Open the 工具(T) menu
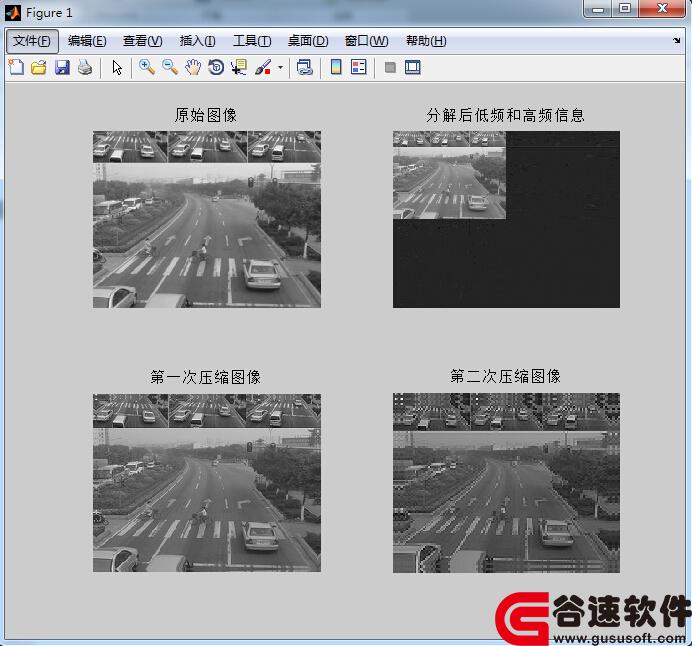Viewport: 692px width, 646px height. pyautogui.click(x=252, y=41)
